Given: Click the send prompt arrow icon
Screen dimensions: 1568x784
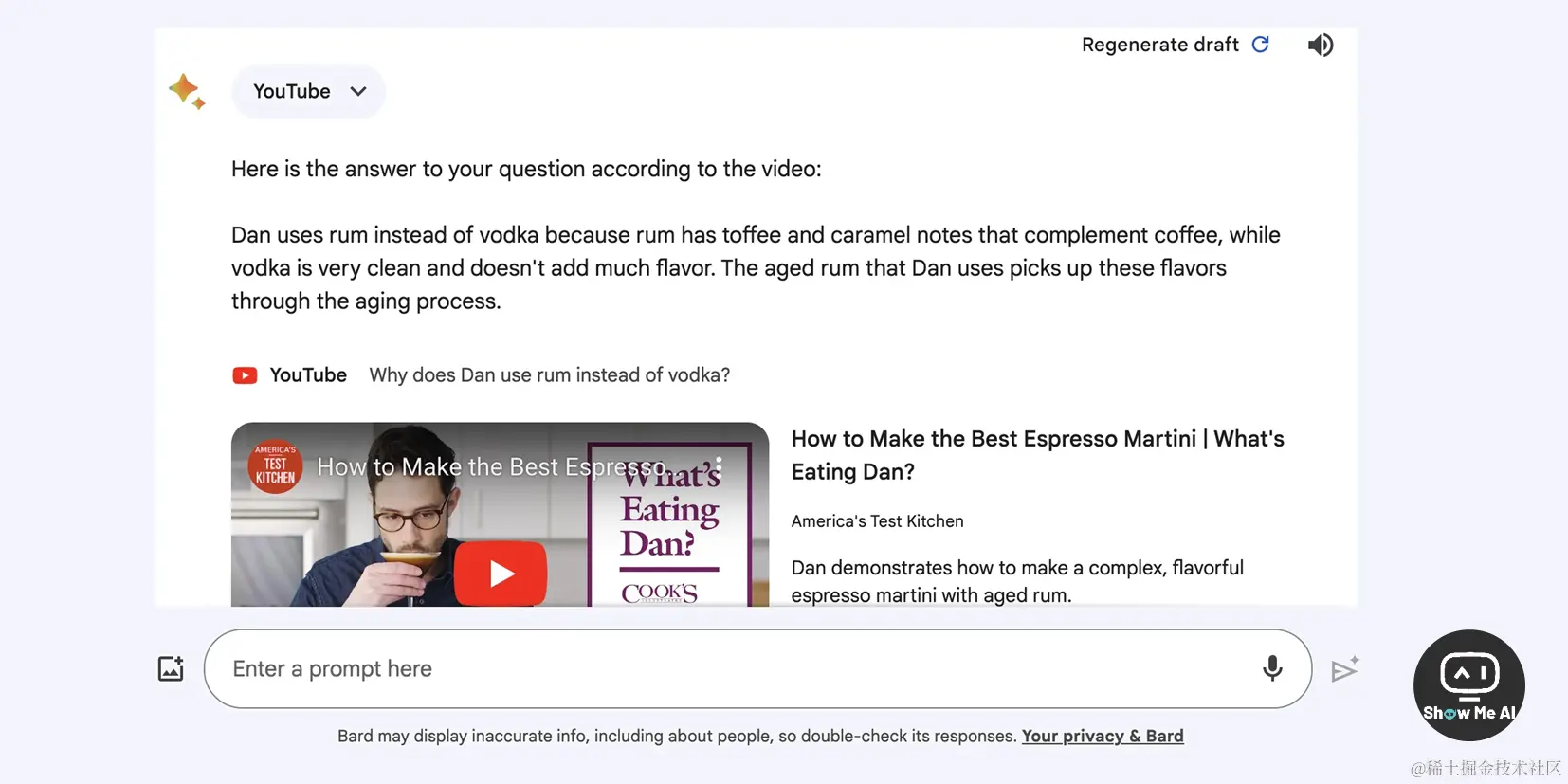Looking at the screenshot, I should point(1345,669).
